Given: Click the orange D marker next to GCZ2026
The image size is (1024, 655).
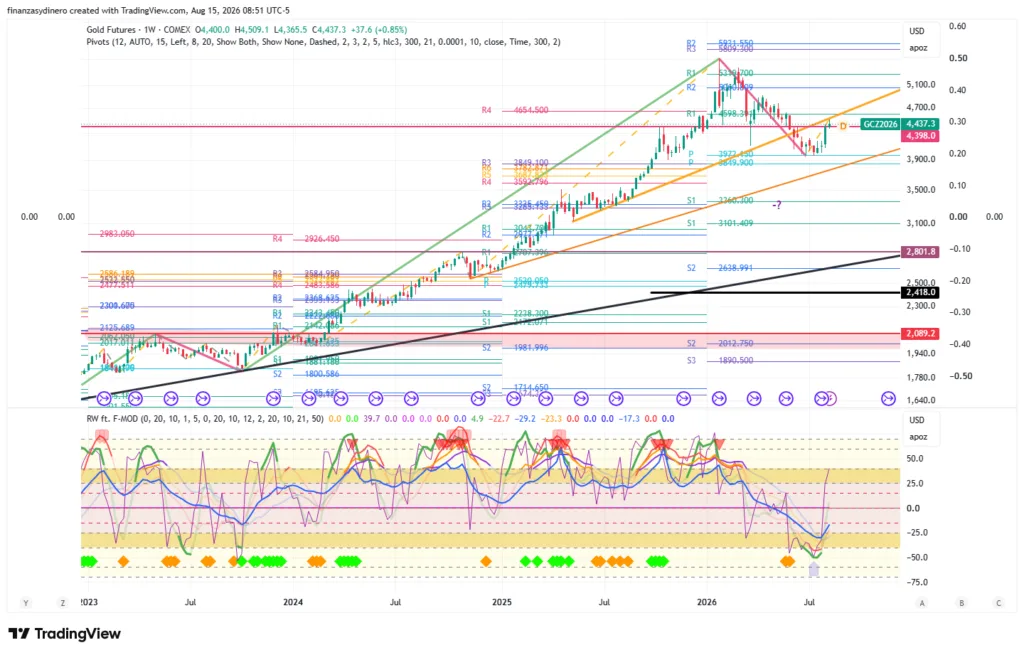Looking at the screenshot, I should [843, 125].
